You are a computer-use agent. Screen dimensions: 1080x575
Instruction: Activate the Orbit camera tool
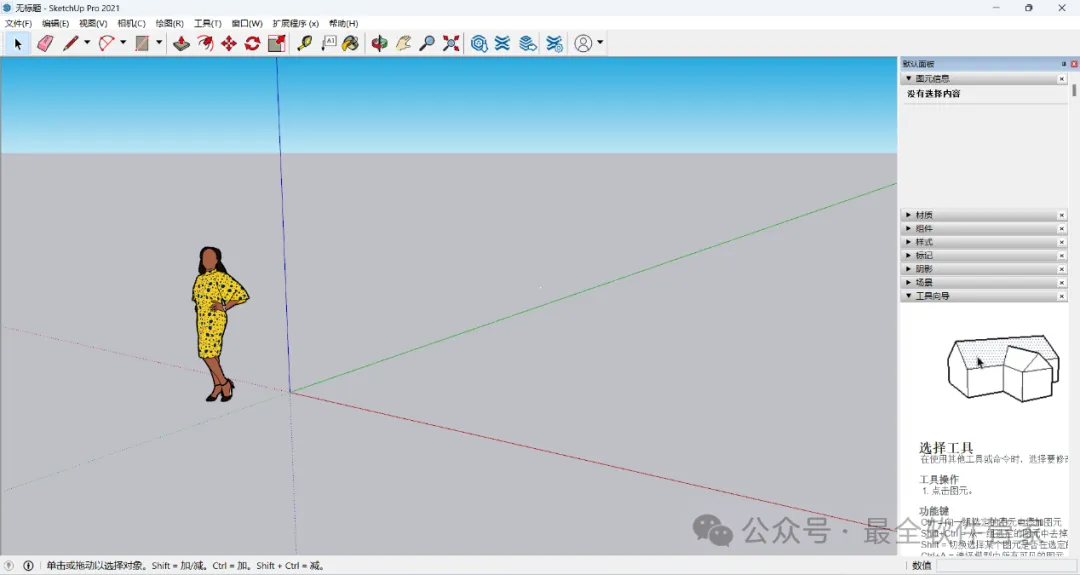(379, 43)
